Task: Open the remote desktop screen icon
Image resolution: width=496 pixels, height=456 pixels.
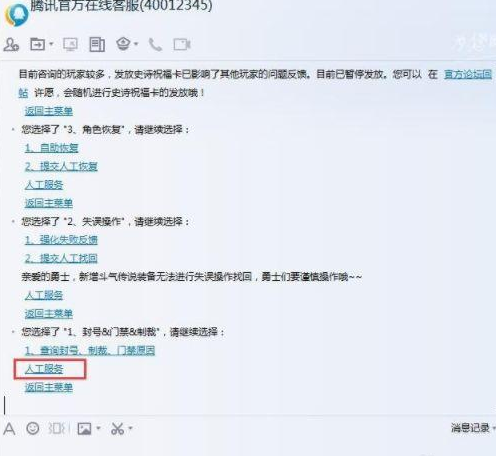Action: pyautogui.click(x=71, y=44)
